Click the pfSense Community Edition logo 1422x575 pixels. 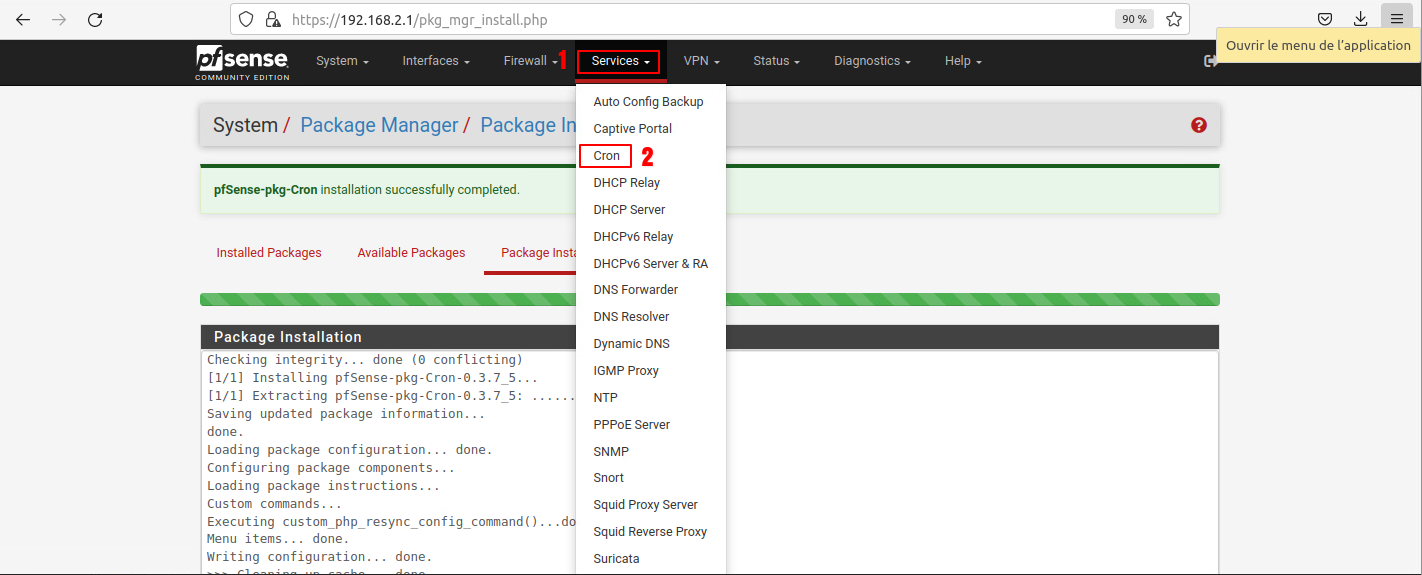click(242, 62)
